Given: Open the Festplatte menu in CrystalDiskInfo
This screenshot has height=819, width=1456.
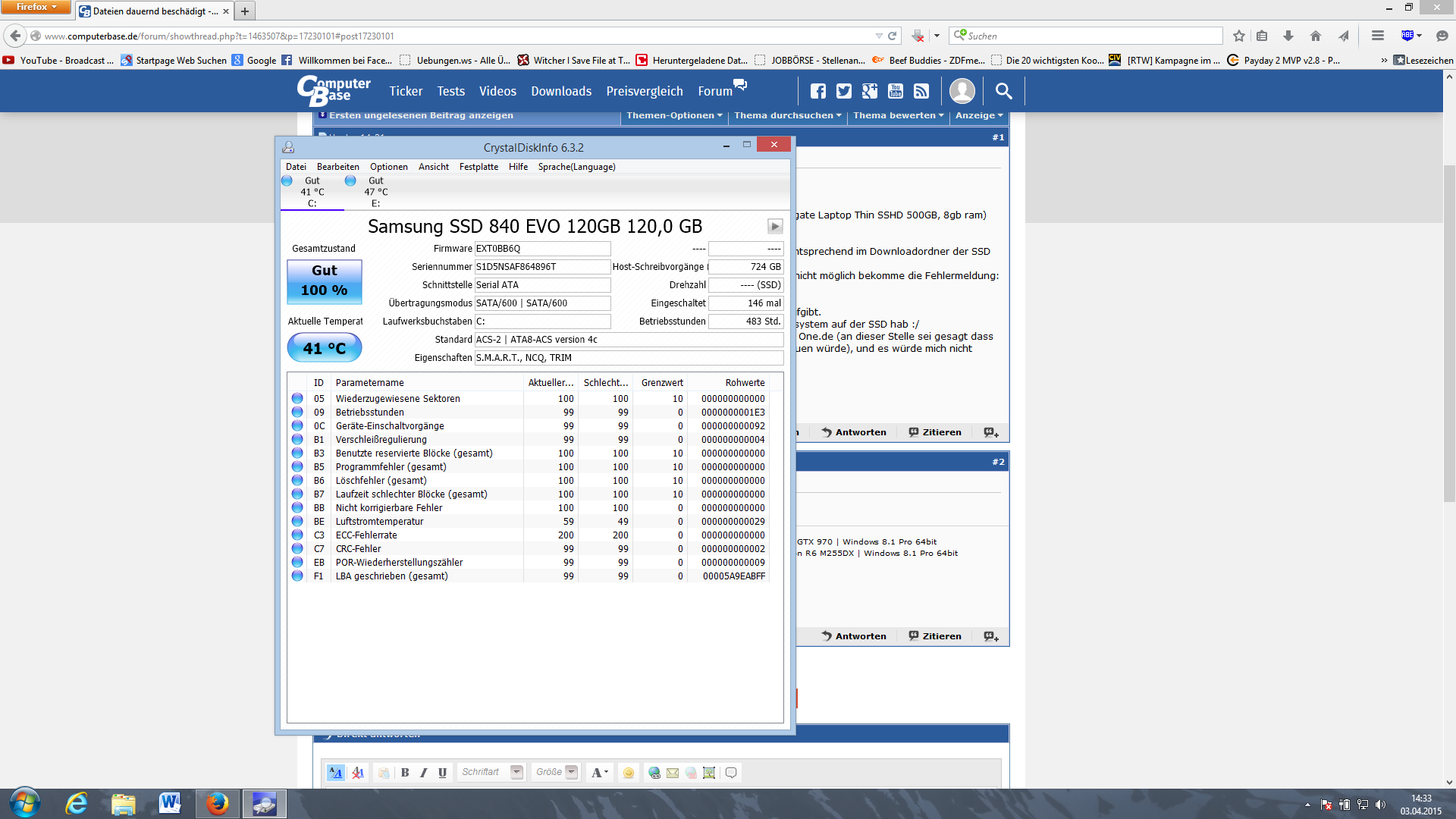Looking at the screenshot, I should (479, 167).
